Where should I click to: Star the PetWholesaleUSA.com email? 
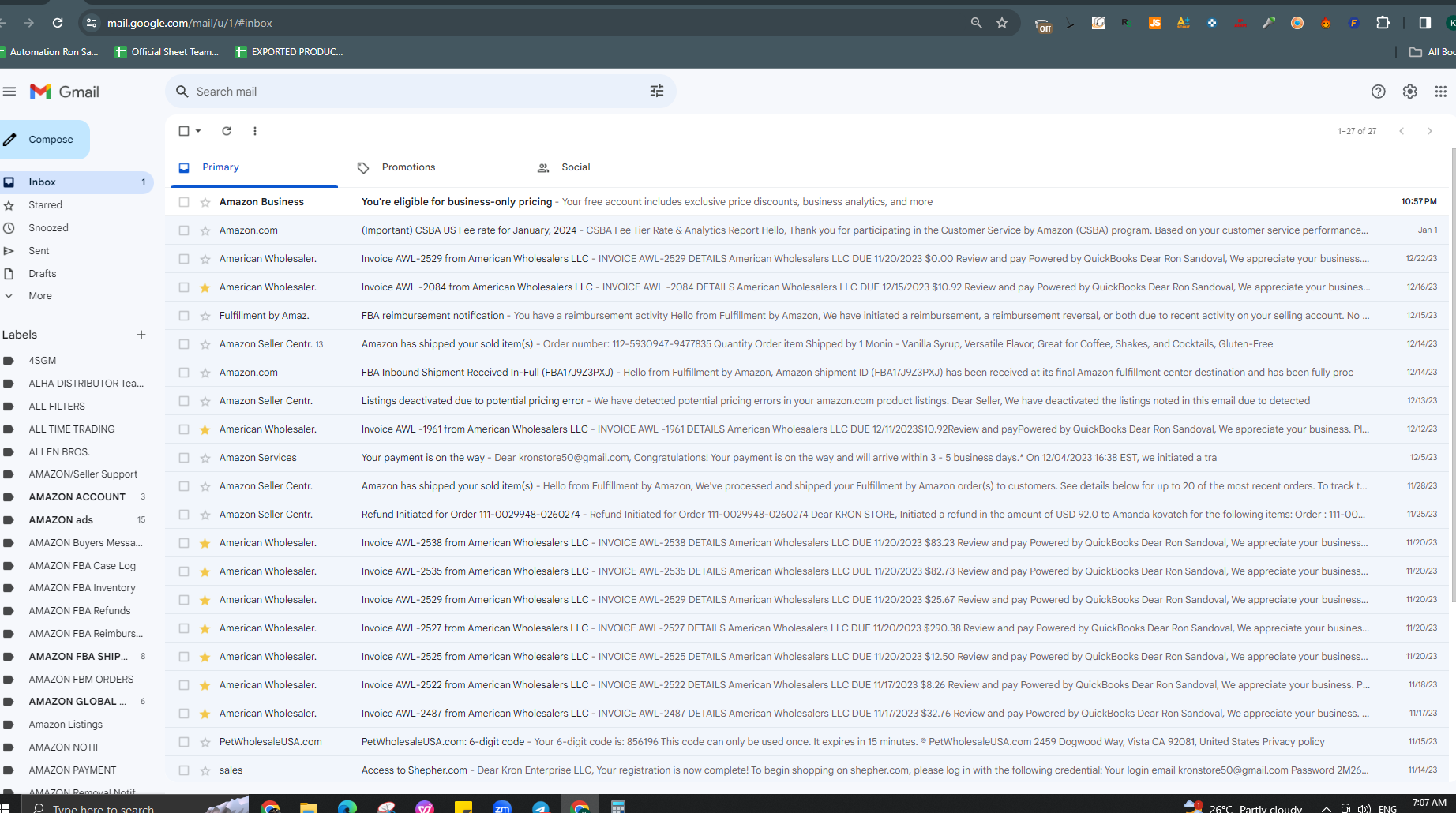click(205, 742)
